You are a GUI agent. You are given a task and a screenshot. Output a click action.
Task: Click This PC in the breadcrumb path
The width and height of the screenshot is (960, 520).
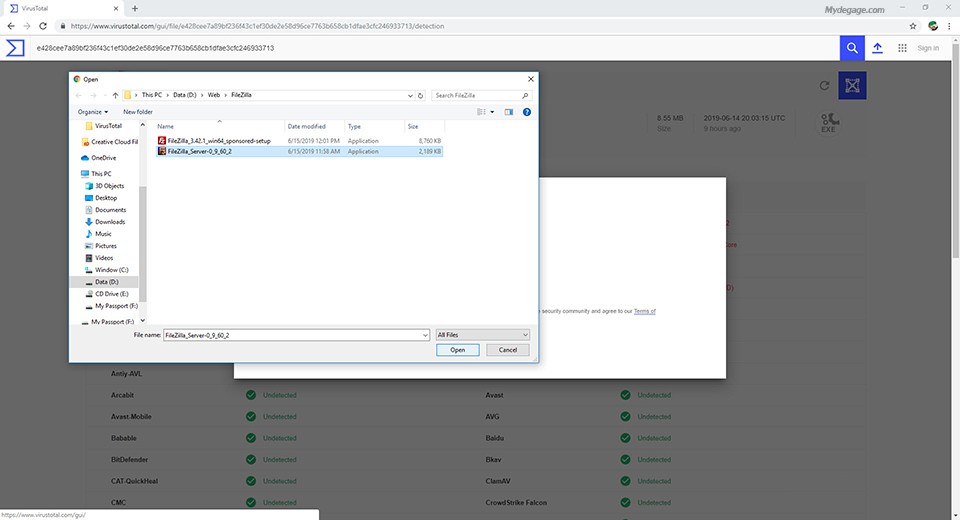152,95
